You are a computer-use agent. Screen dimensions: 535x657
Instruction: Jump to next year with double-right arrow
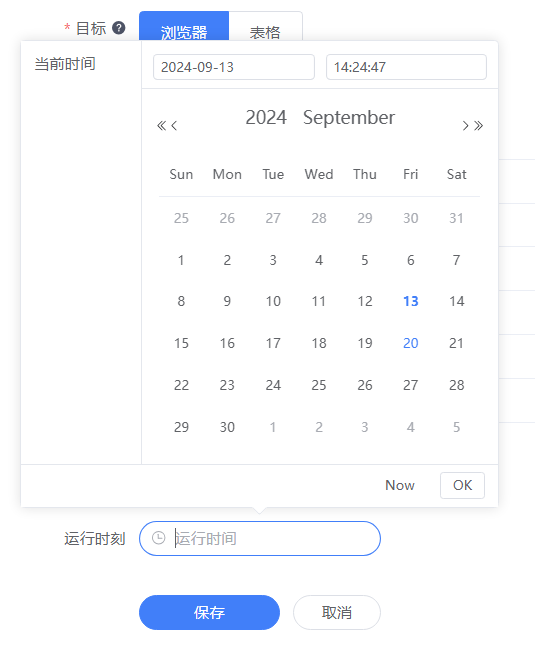tap(478, 125)
